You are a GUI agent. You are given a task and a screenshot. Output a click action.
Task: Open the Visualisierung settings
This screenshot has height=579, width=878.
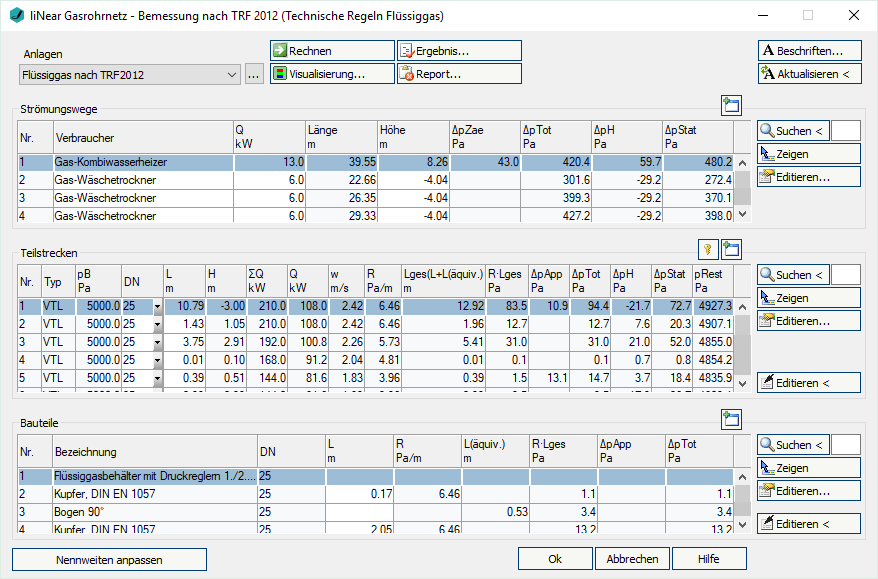pos(332,74)
